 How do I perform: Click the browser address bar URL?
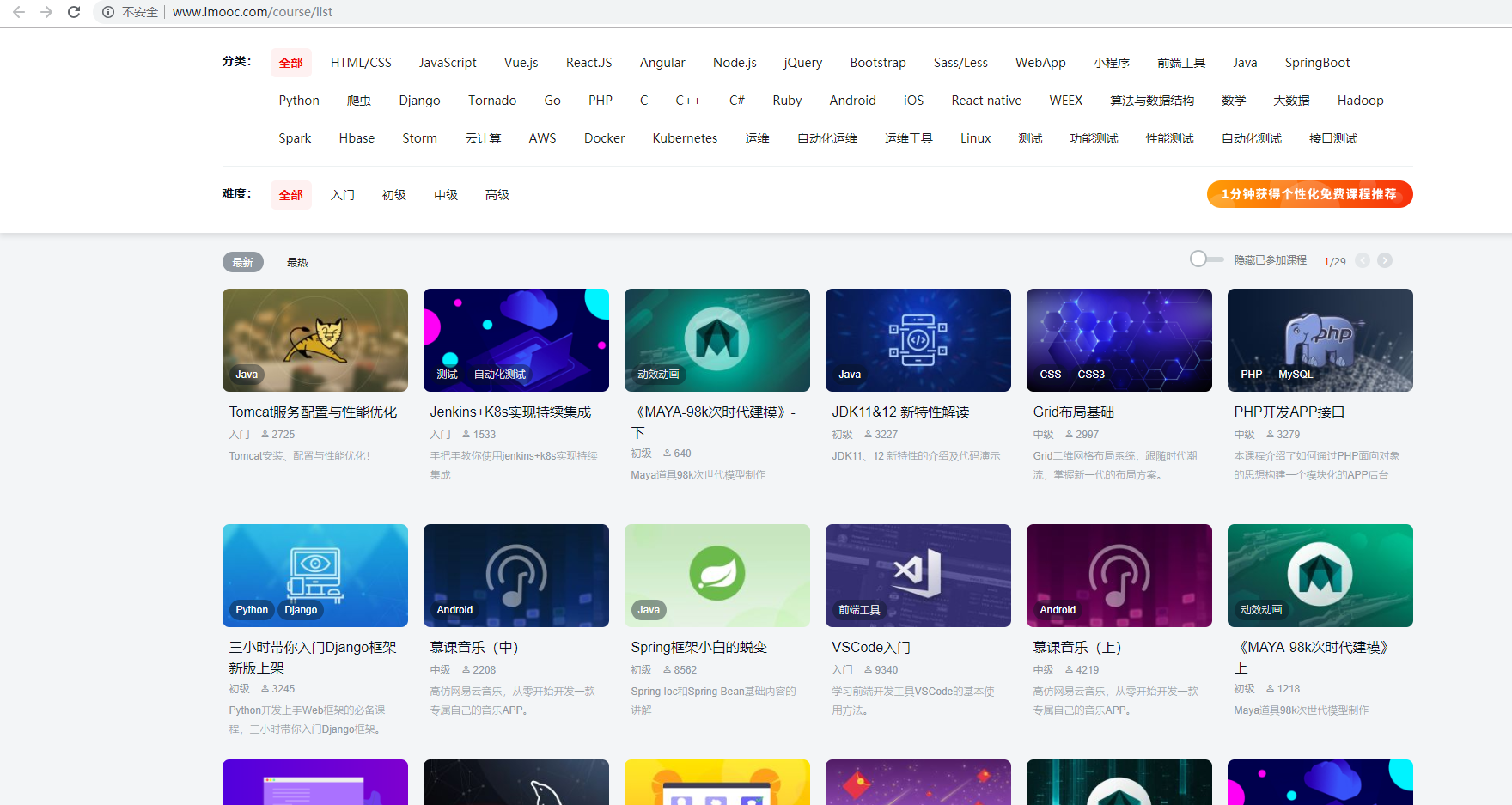253,12
